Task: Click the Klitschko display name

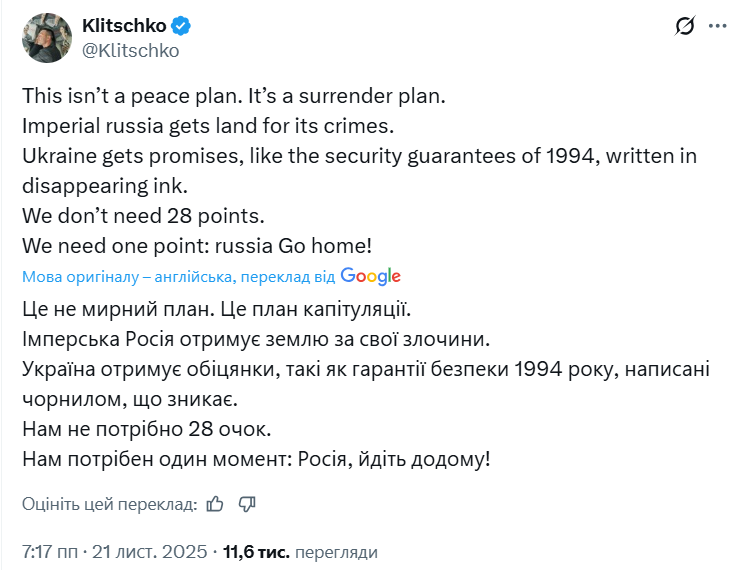Action: [x=124, y=26]
